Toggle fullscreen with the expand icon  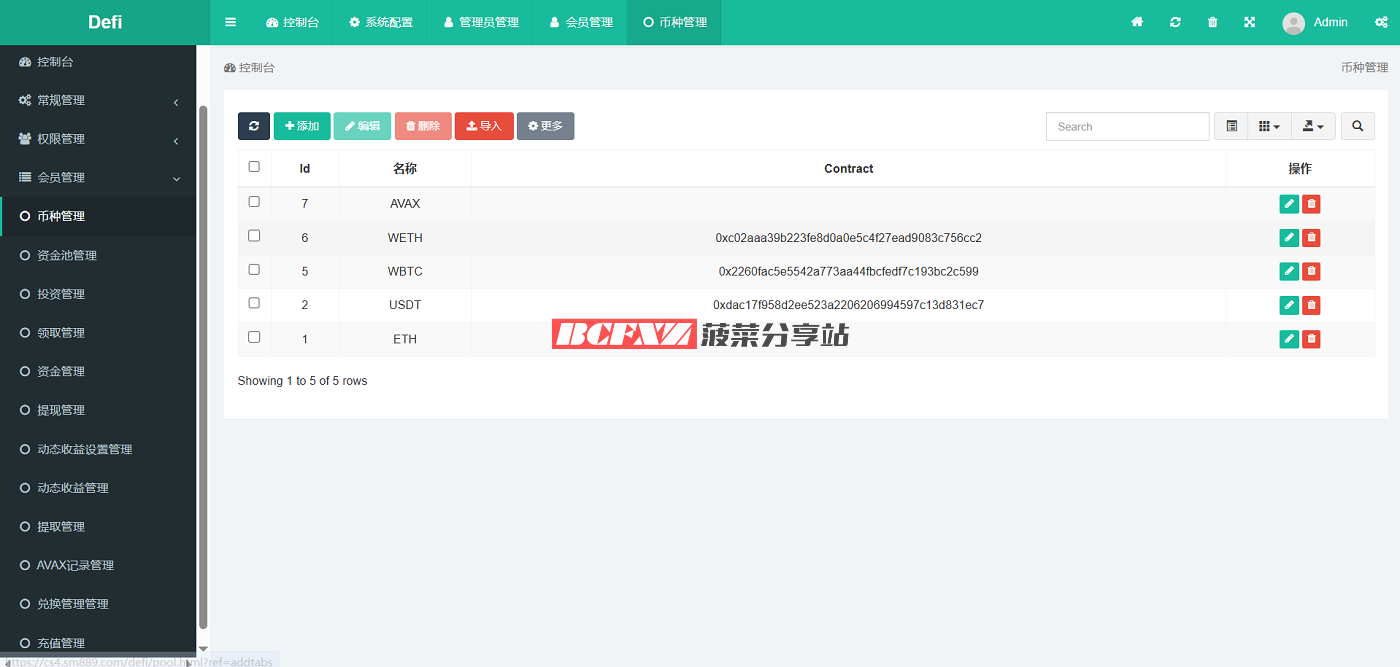point(1249,22)
